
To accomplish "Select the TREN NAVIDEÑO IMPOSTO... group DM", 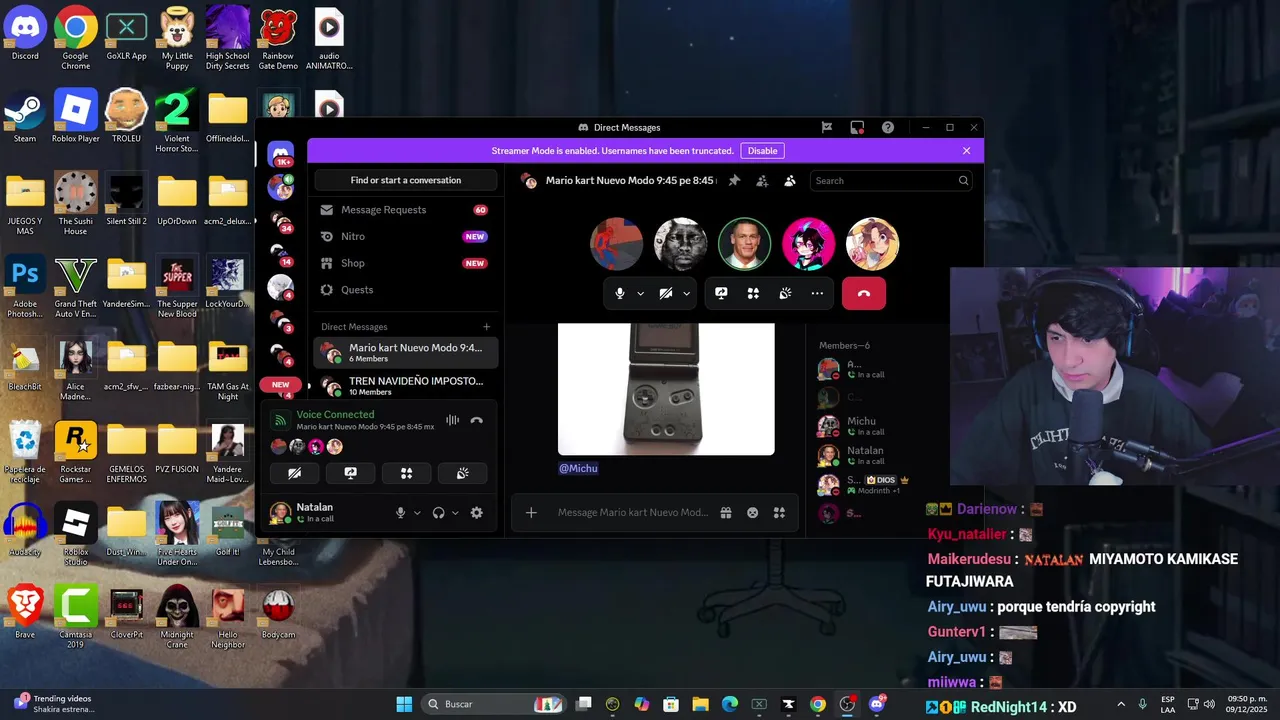I will tap(405, 385).
